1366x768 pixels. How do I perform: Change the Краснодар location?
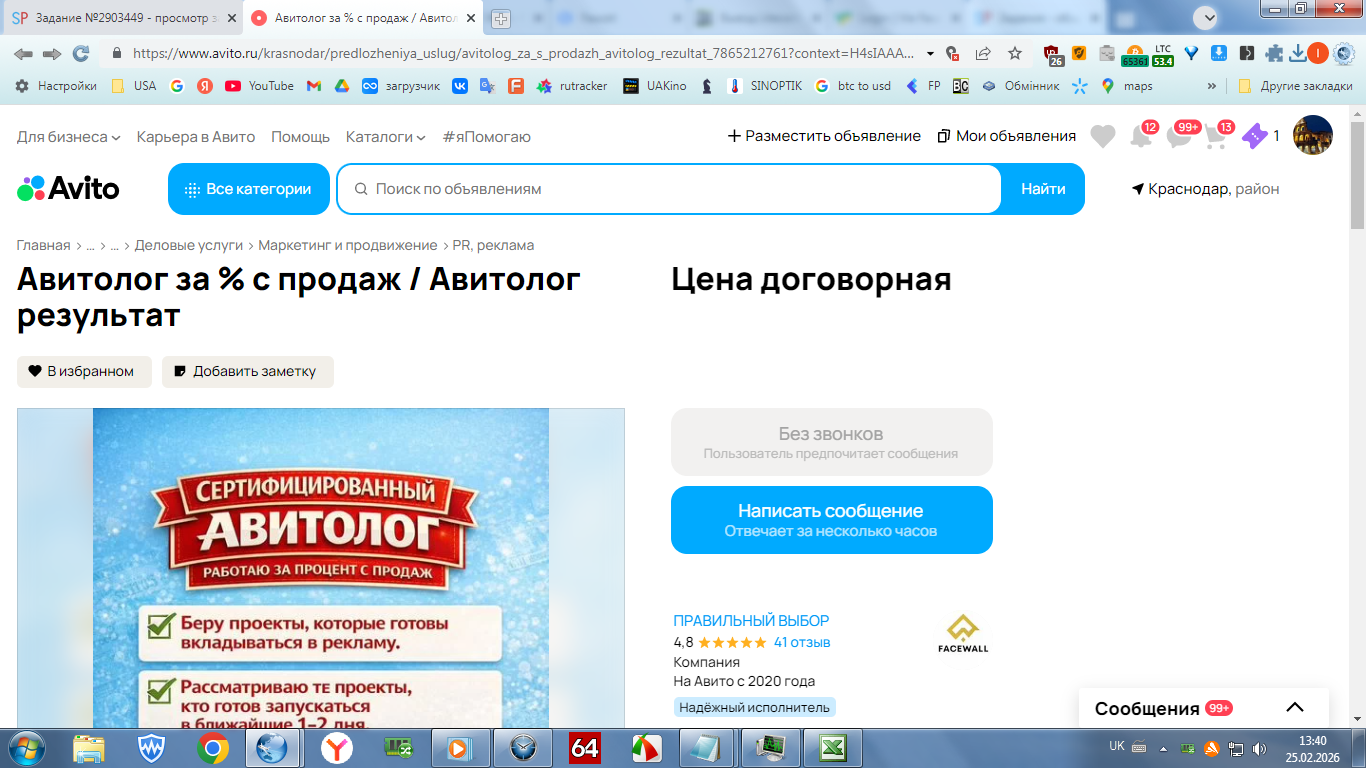(1205, 189)
